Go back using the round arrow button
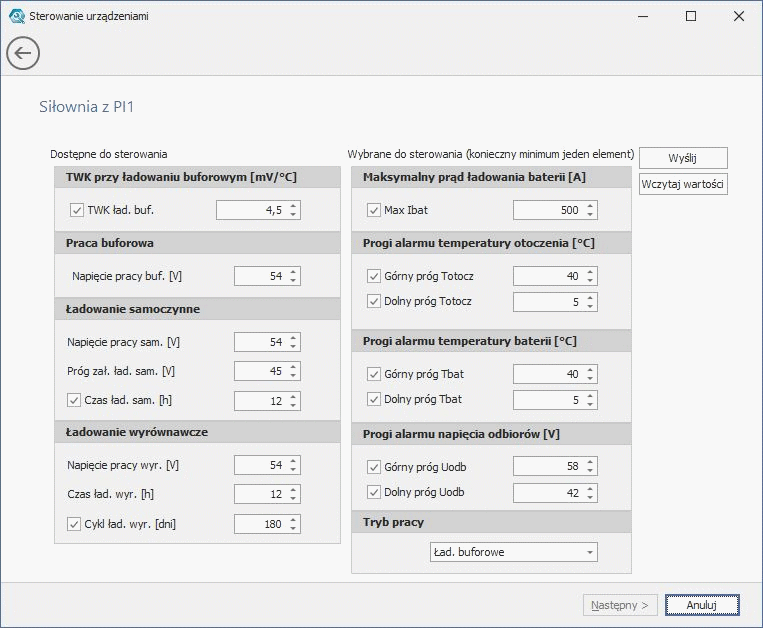The image size is (763, 628). coord(23,53)
